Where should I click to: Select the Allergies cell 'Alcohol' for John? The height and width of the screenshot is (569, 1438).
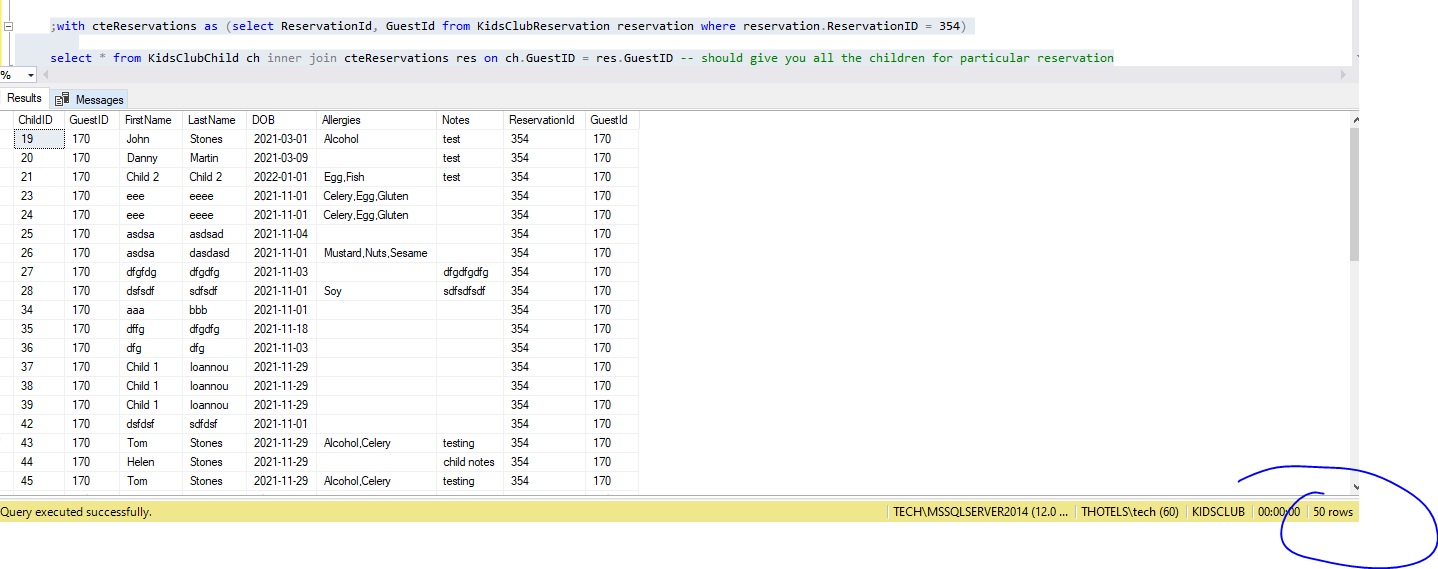coord(377,139)
